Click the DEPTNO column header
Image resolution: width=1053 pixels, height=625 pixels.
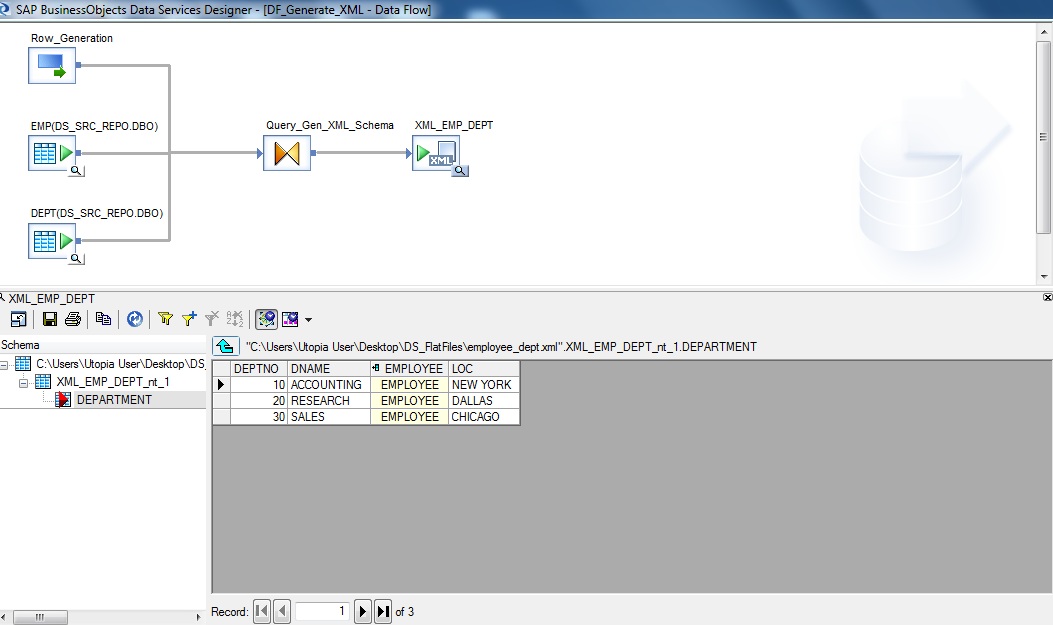point(259,369)
